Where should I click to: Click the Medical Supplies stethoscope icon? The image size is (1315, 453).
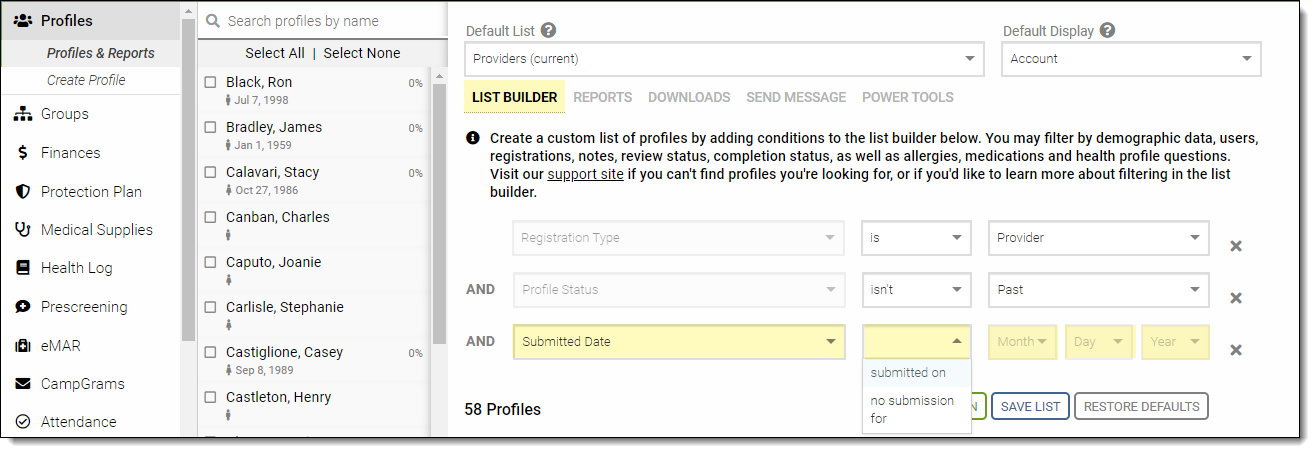pos(22,230)
